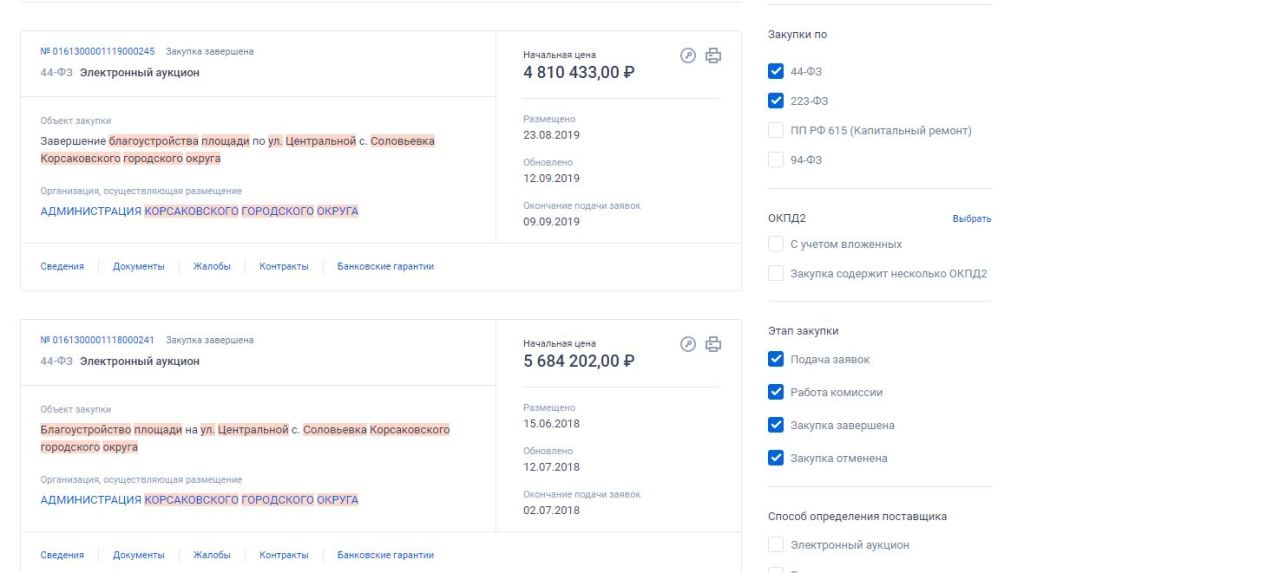This screenshot has height=573, width=1280.
Task: Open the Банковские гарантии tab of the second purchase
Action: click(x=386, y=555)
